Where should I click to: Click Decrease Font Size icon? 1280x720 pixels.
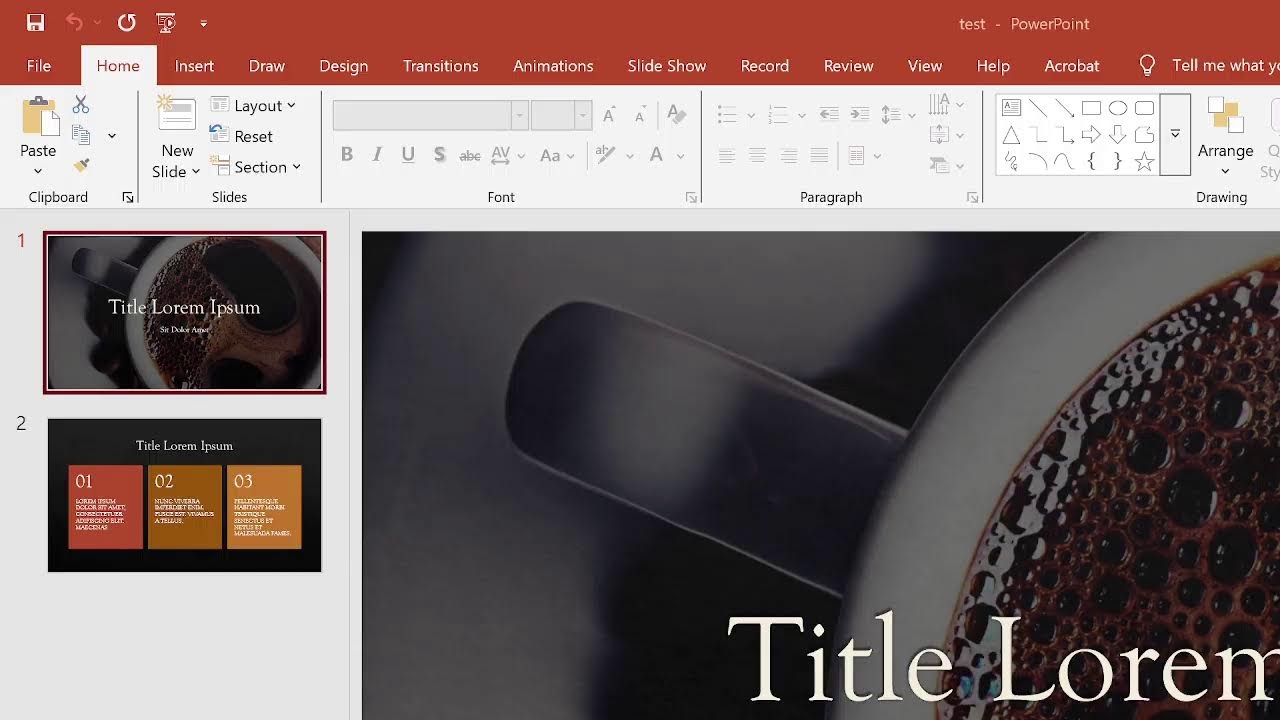coord(640,115)
